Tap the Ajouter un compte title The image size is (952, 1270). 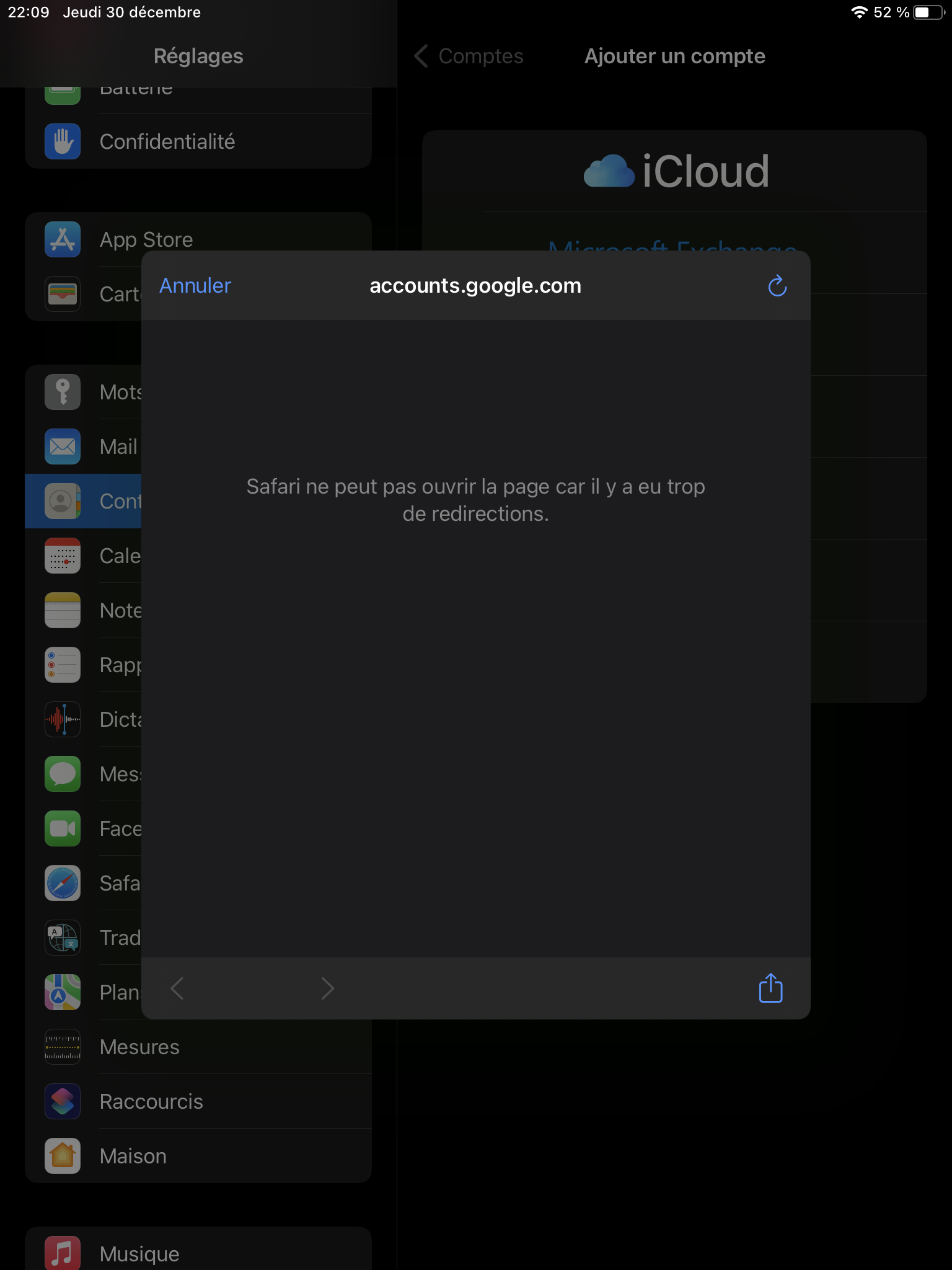pyautogui.click(x=675, y=56)
